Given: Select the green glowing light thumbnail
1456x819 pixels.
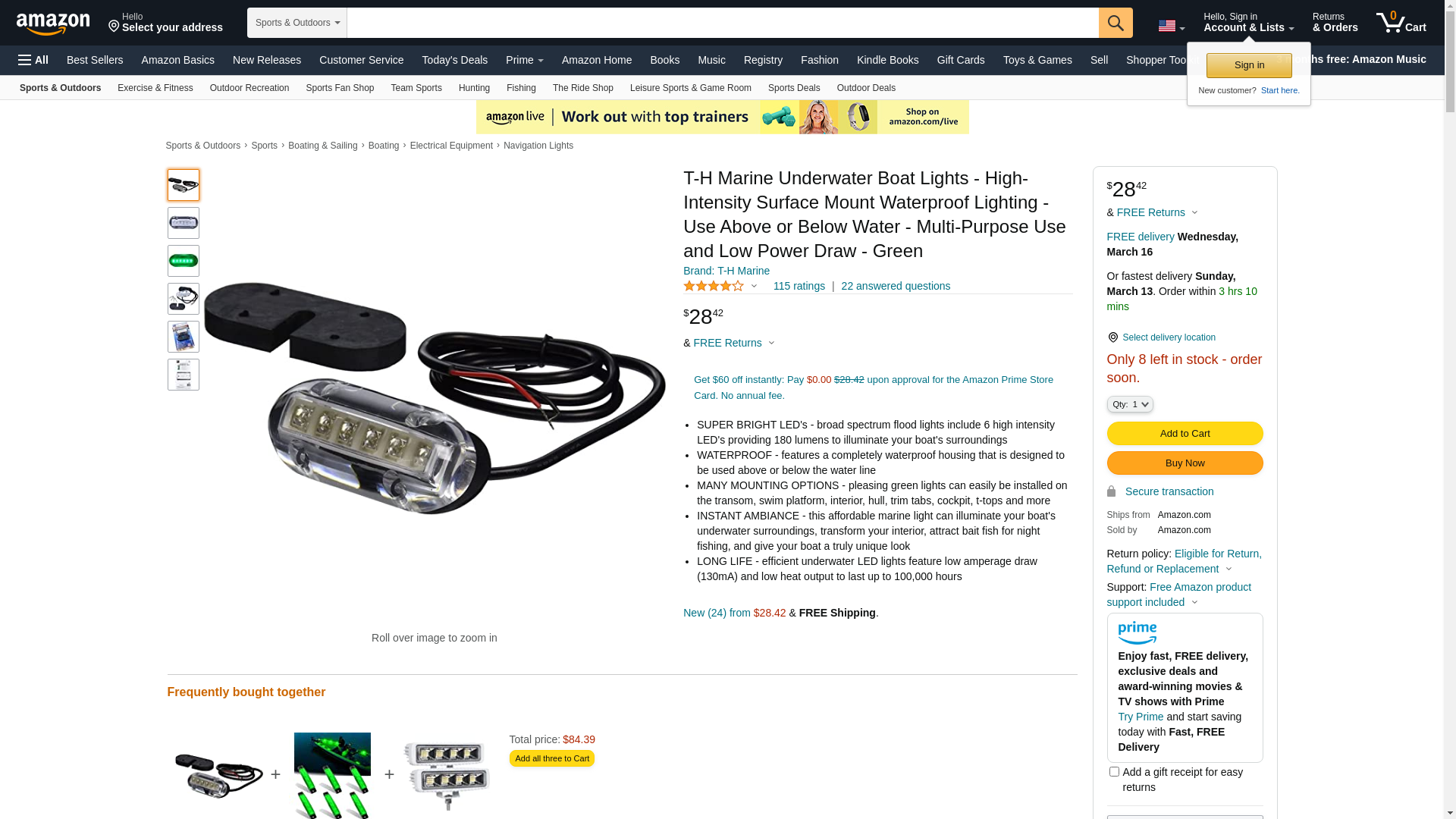Looking at the screenshot, I should pos(184,261).
